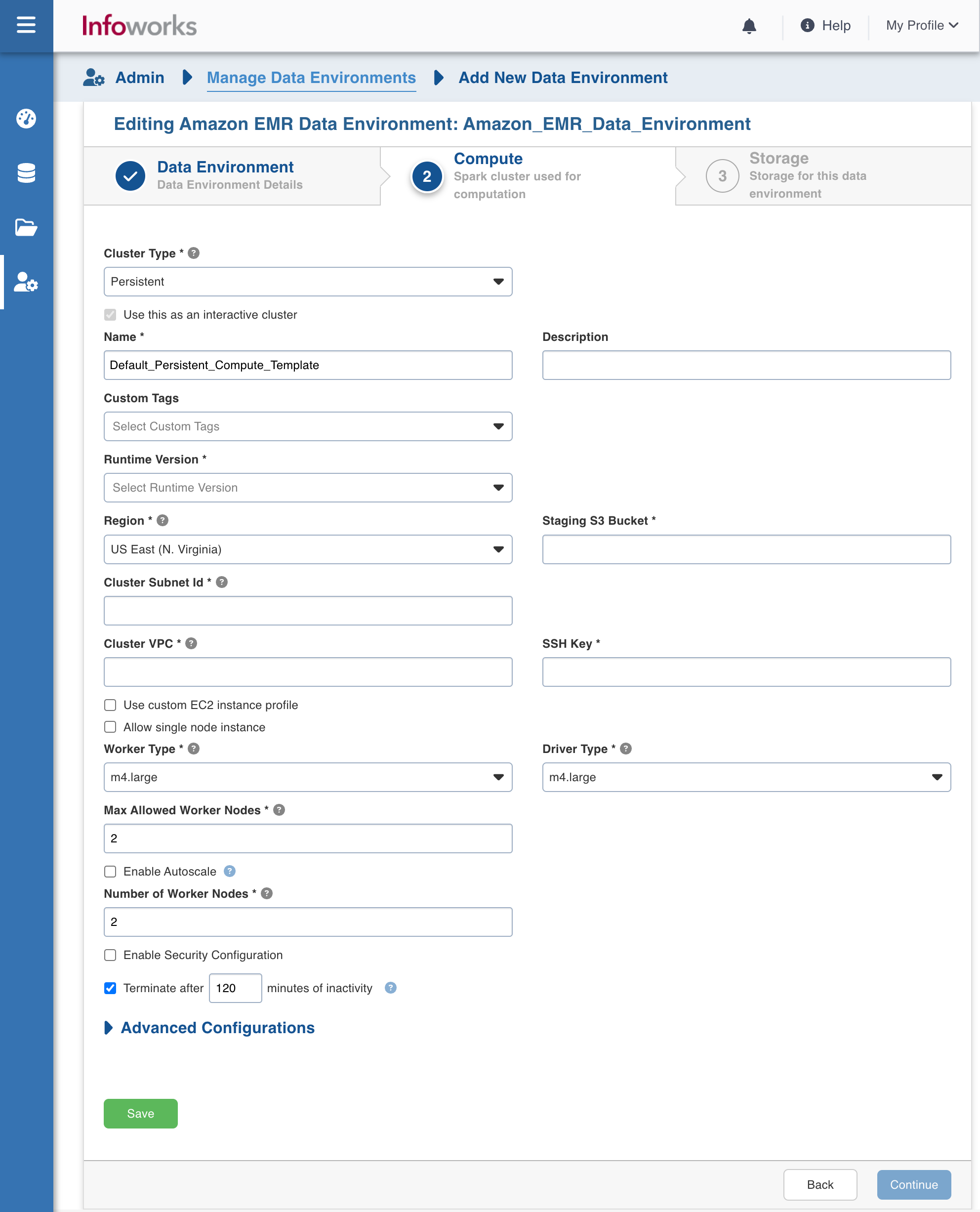Enable Allow single node instance

tap(110, 727)
